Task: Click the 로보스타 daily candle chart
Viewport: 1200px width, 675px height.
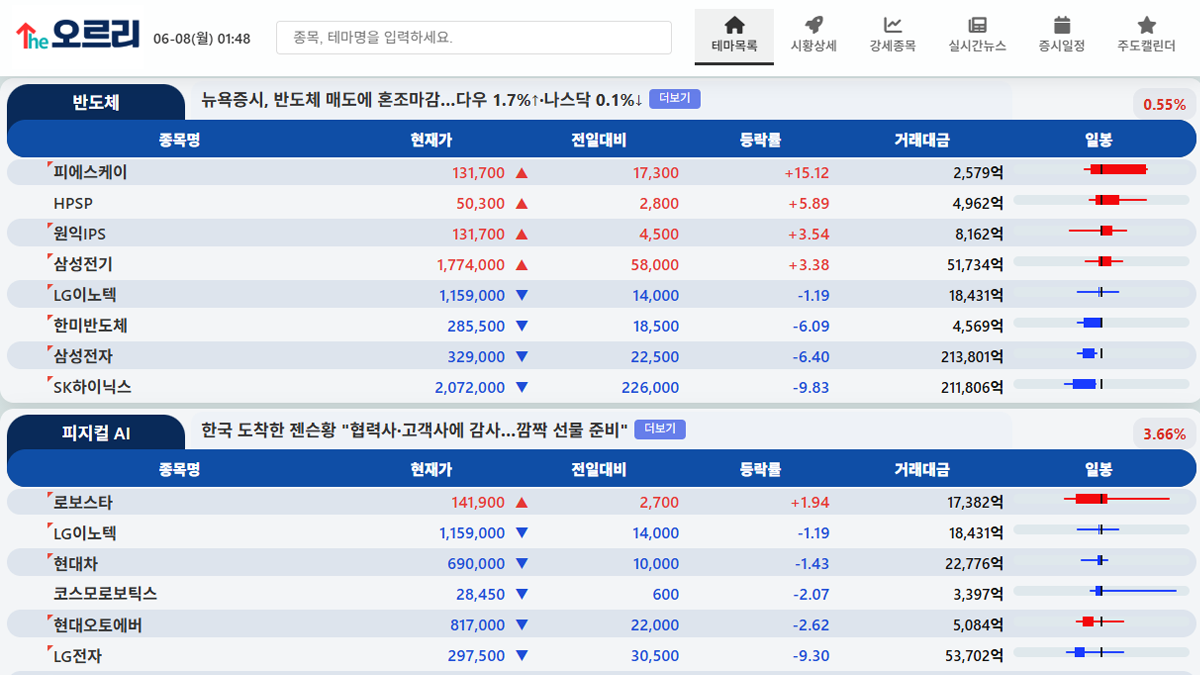Action: click(1100, 498)
